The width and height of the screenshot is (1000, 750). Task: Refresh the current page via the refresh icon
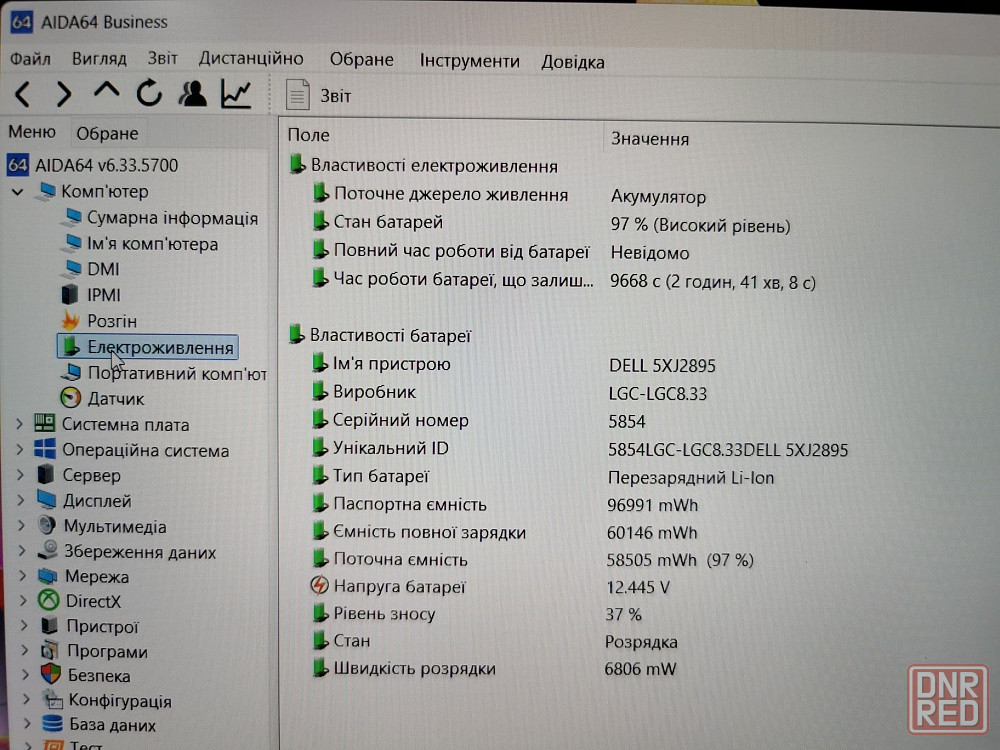pos(149,93)
